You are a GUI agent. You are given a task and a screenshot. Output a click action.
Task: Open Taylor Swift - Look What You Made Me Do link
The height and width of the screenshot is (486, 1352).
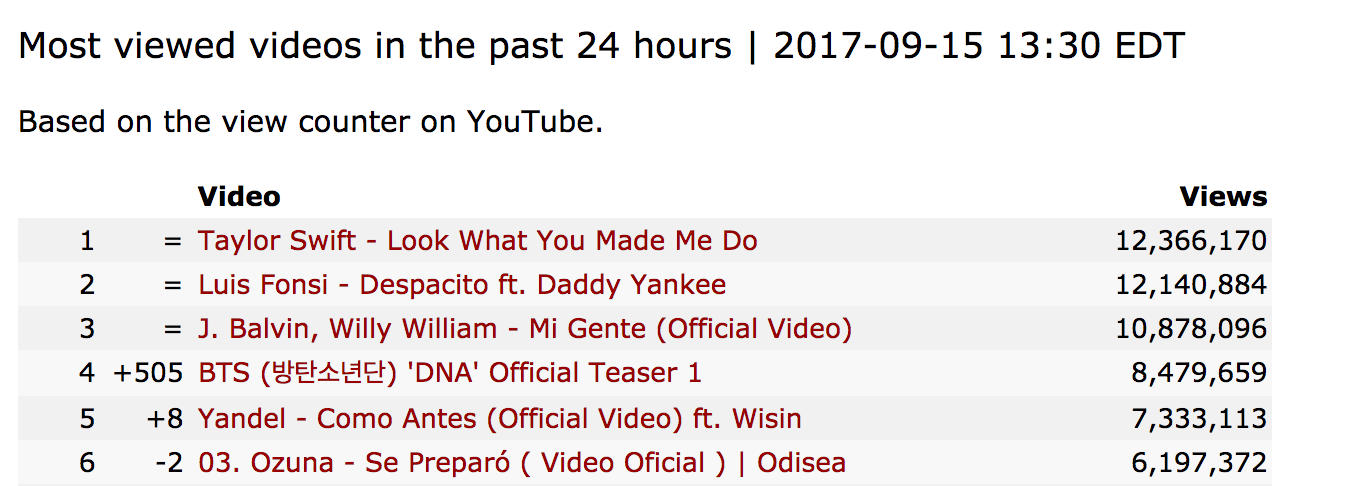pyautogui.click(x=477, y=241)
